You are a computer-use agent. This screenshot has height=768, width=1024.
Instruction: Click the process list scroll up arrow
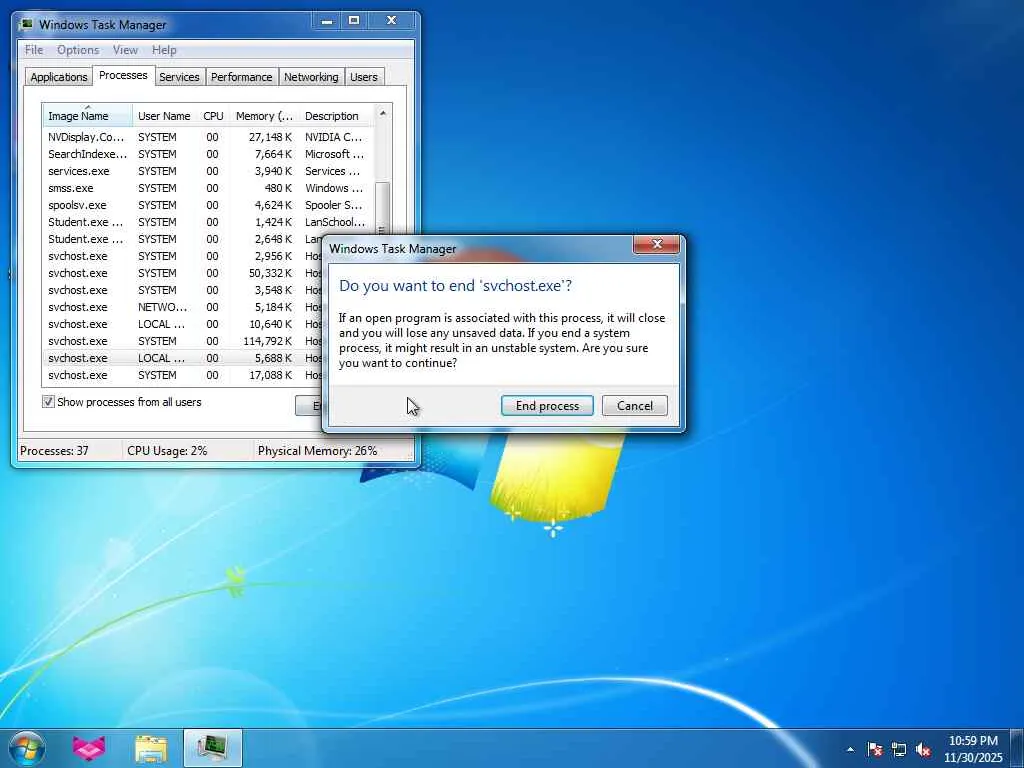pos(383,113)
